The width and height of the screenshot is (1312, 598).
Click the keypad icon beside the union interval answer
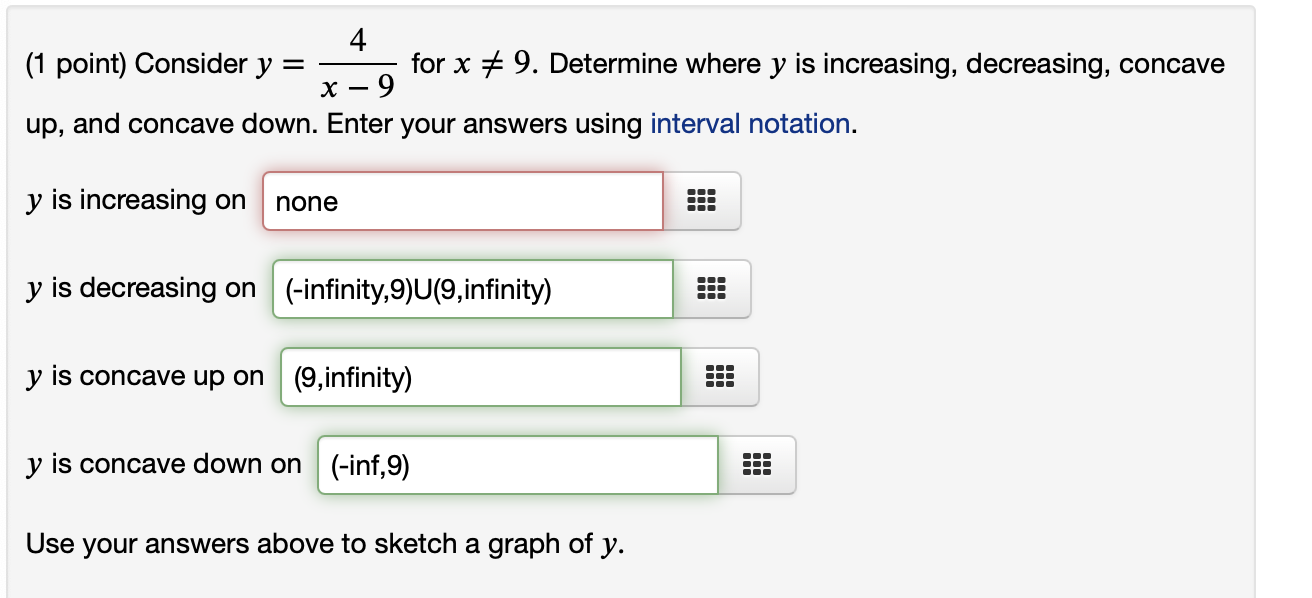[711, 289]
